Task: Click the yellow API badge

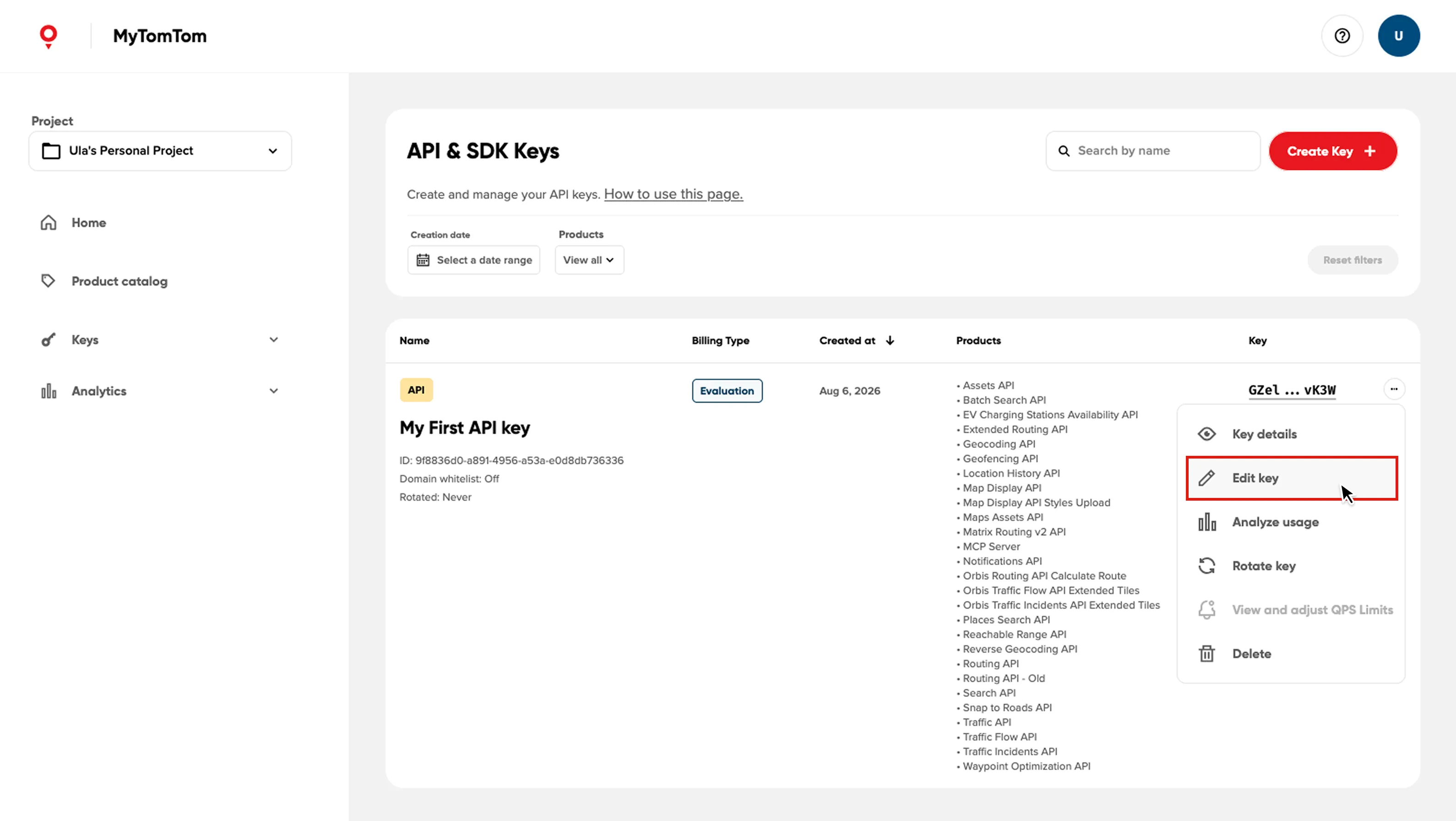Action: tap(416, 390)
